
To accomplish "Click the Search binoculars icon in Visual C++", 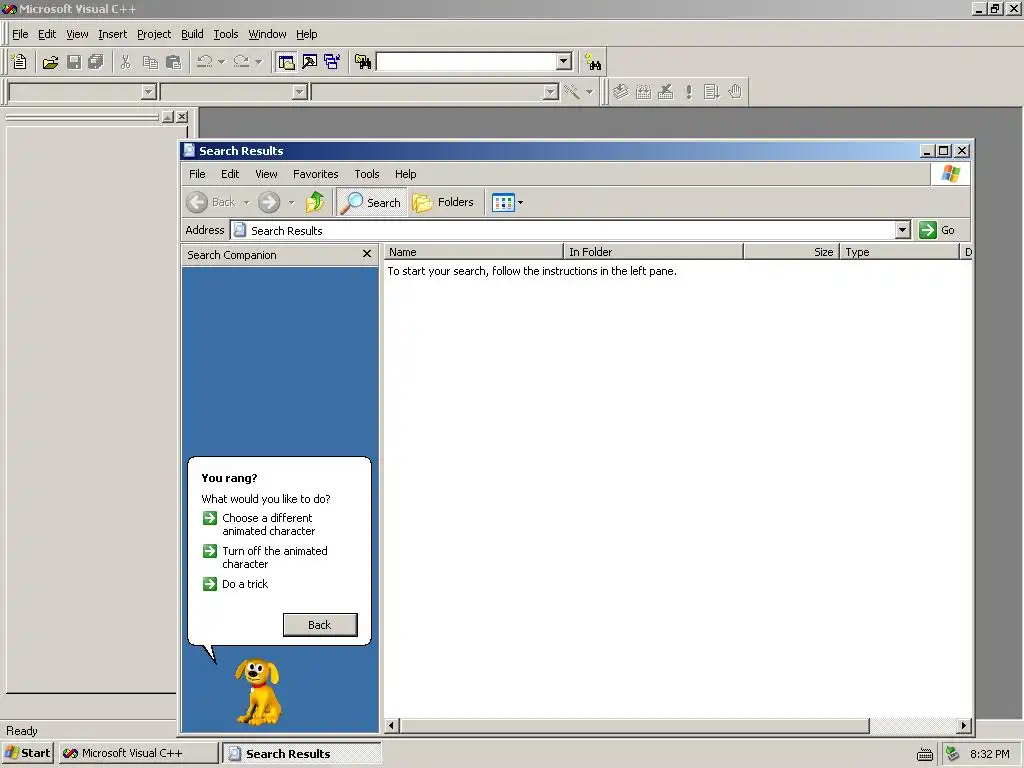I will pos(593,62).
